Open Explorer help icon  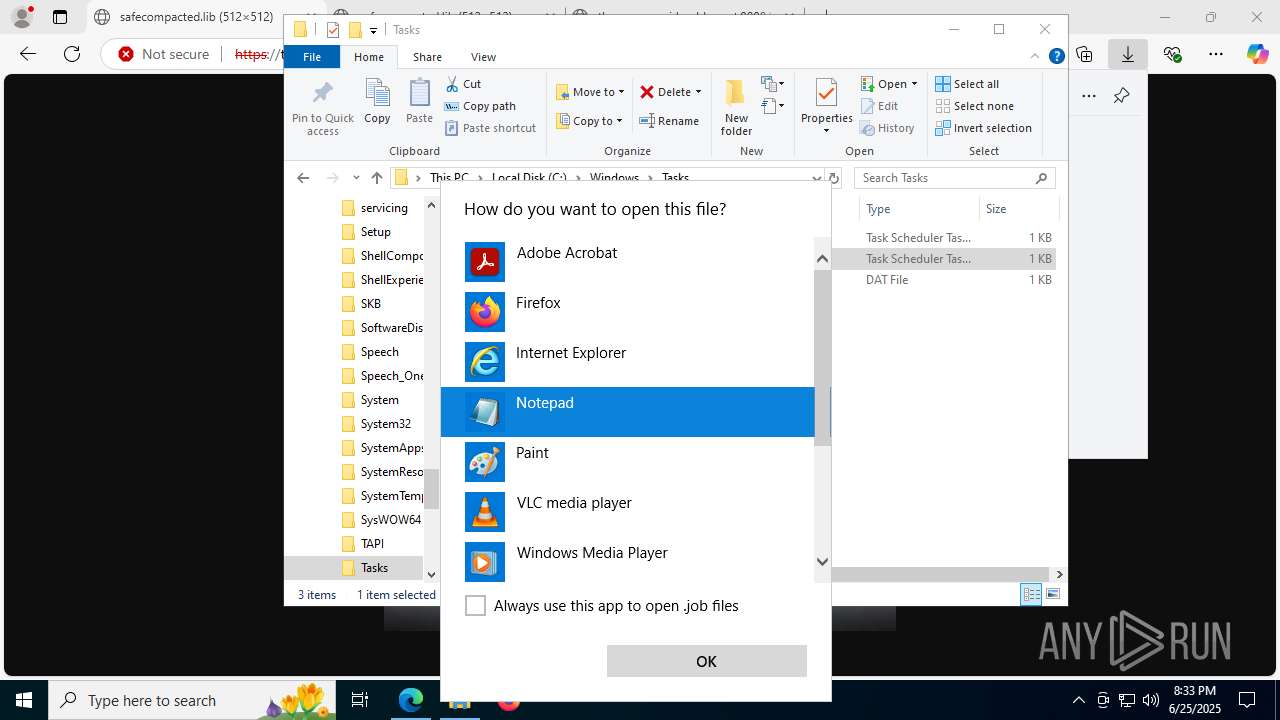pyautogui.click(x=1056, y=57)
